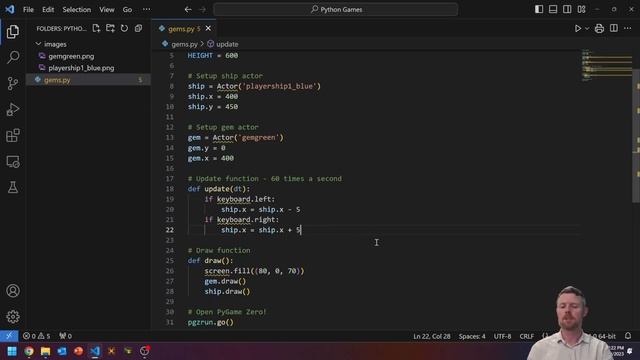This screenshot has height=360, width=640.
Task: Go forward with the right arrow
Action: (202, 9)
